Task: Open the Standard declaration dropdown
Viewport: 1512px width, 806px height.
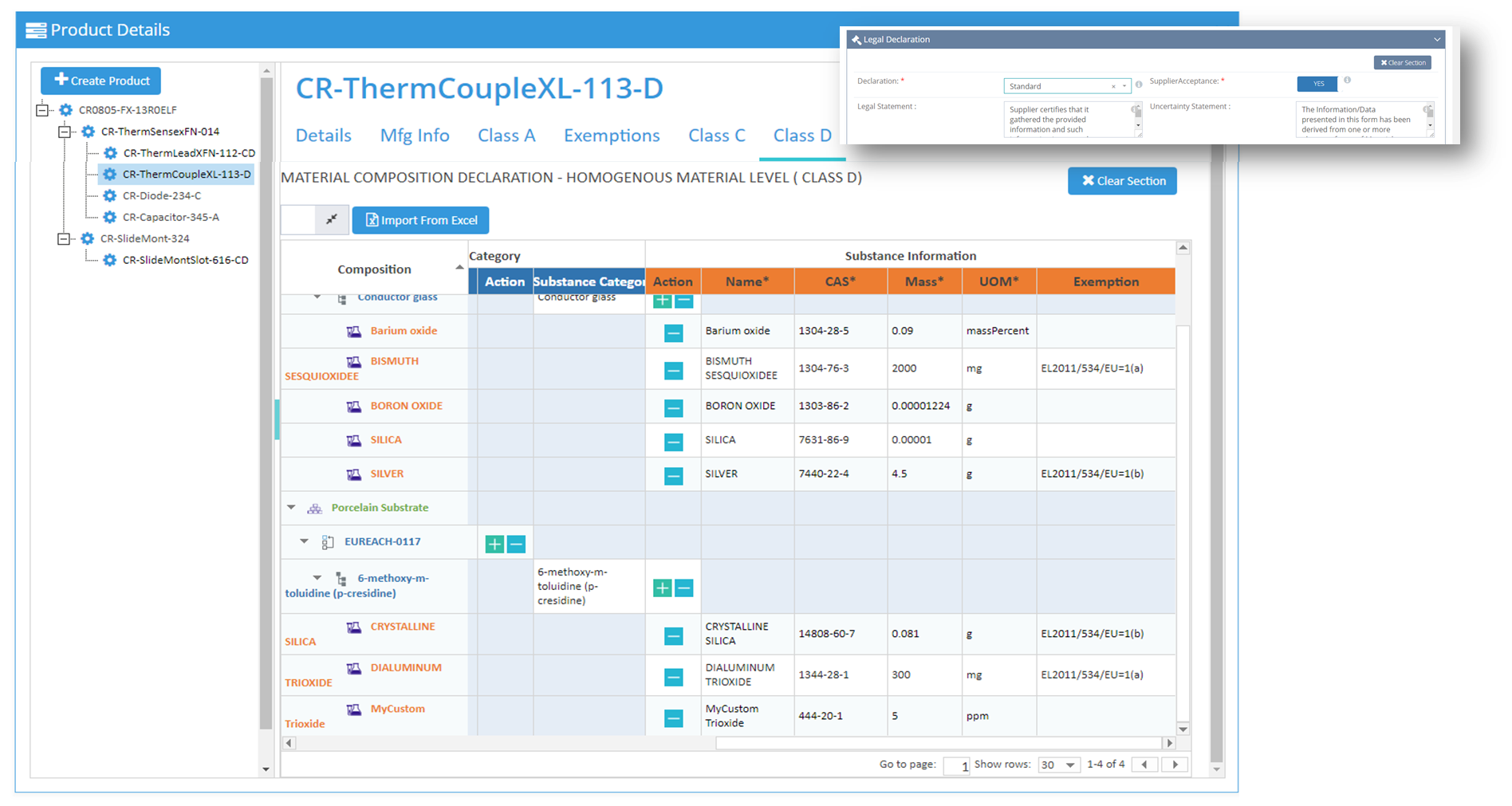Action: (1066, 86)
